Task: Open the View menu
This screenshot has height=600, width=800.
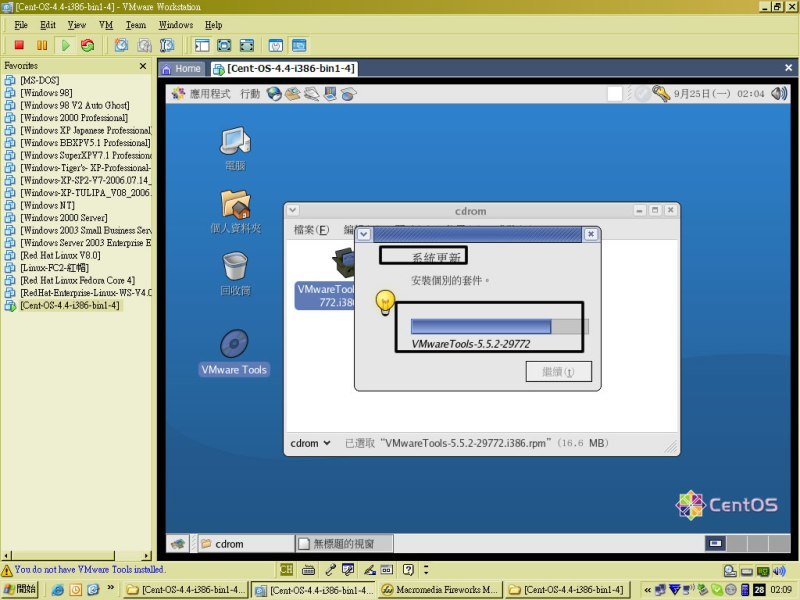Action: coord(77,25)
